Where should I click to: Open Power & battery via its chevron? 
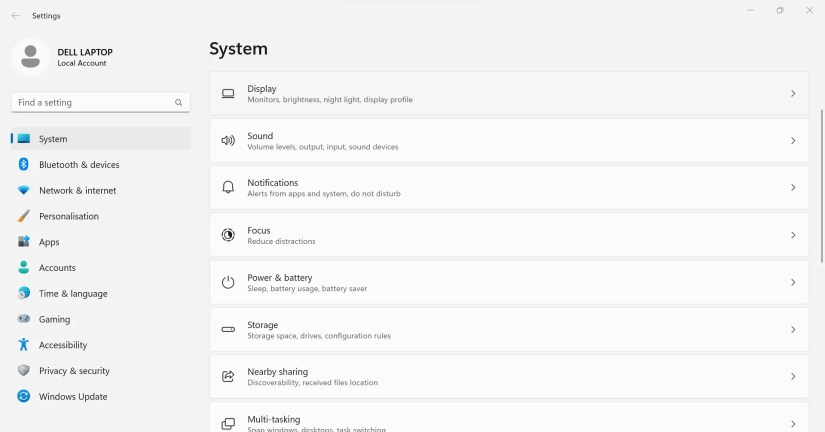[793, 283]
